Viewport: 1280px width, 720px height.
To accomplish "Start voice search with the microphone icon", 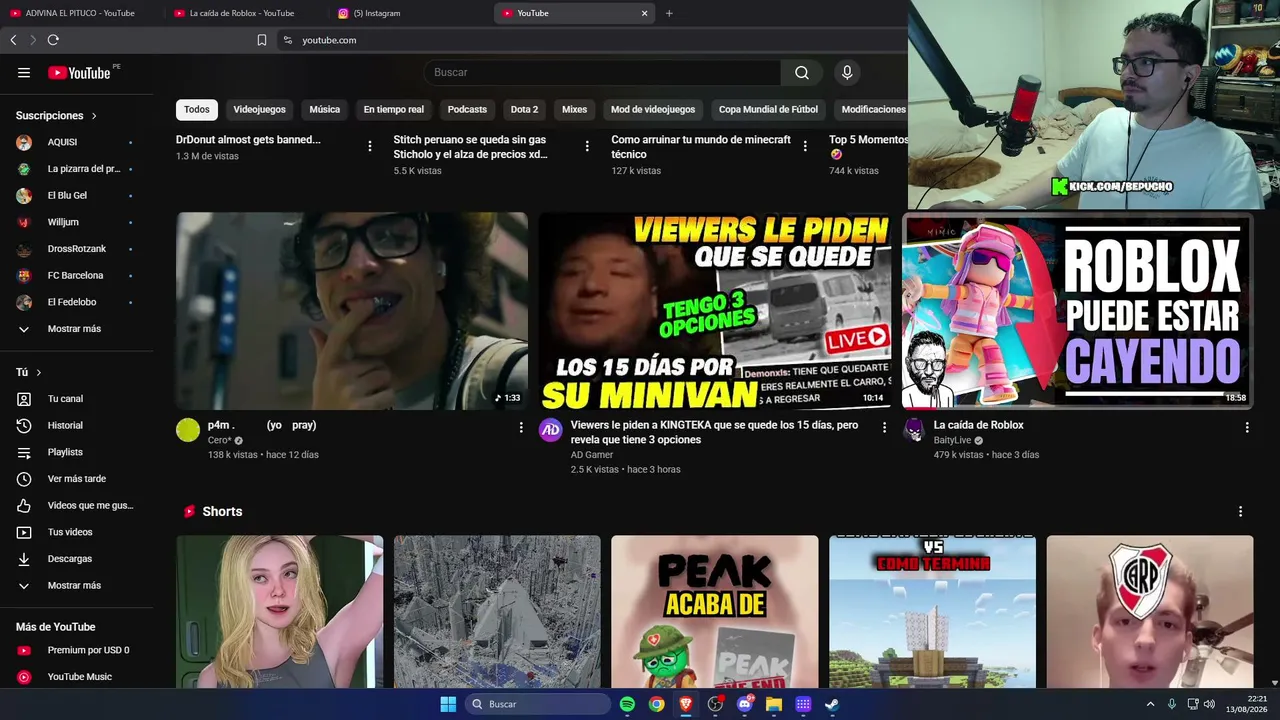I will pyautogui.click(x=847, y=72).
